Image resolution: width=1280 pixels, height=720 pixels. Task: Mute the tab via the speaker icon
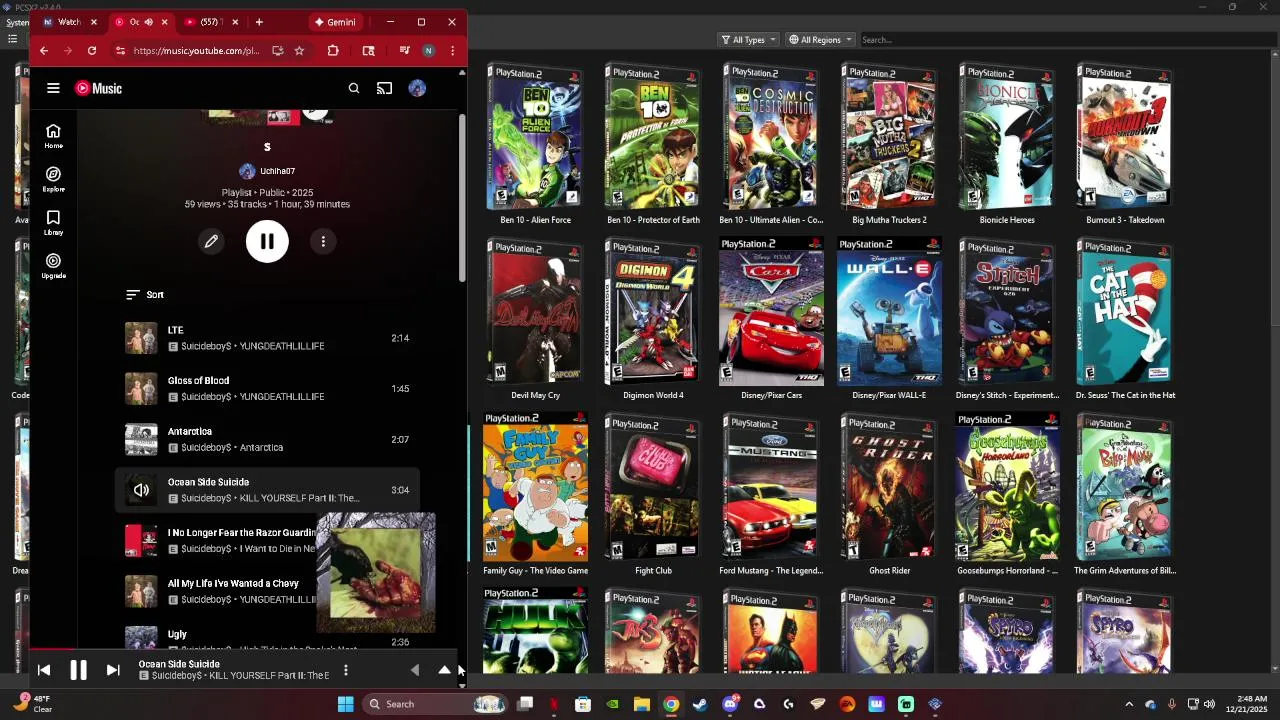point(149,22)
